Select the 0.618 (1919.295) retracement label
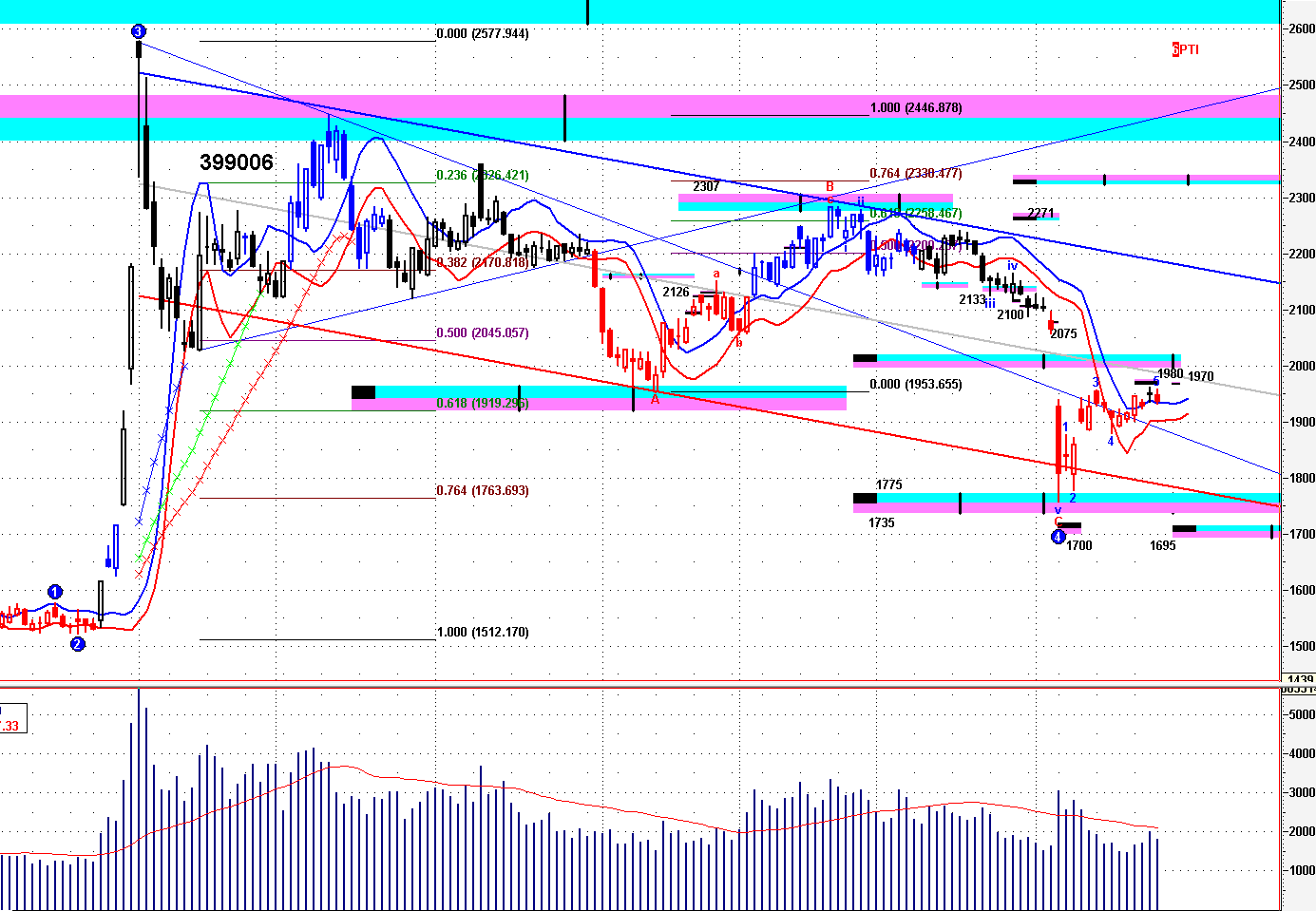This screenshot has height=911, width=1316. click(483, 404)
